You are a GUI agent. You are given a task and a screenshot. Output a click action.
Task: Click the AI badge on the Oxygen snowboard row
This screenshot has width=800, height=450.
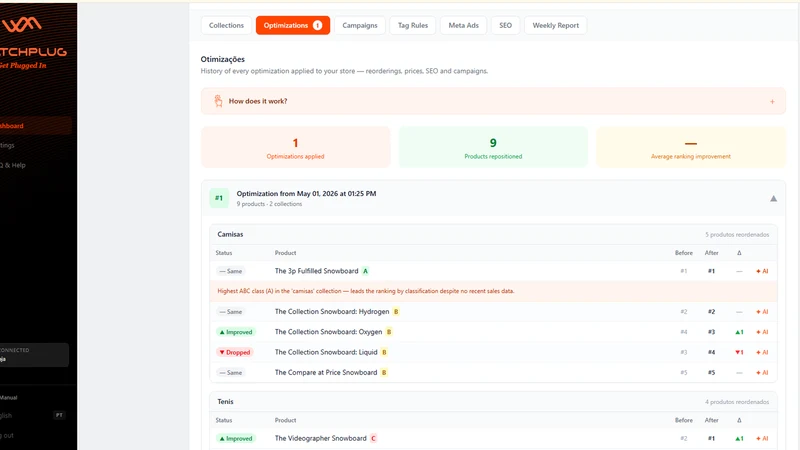[x=762, y=332]
